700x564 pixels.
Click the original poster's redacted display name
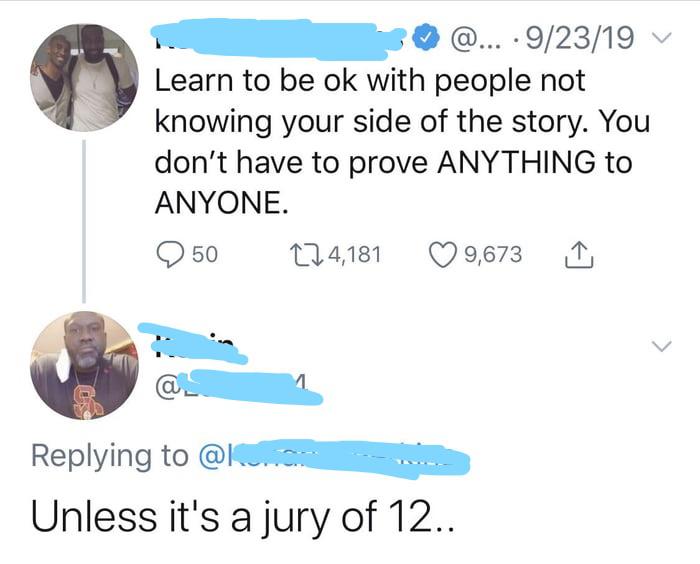[280, 38]
